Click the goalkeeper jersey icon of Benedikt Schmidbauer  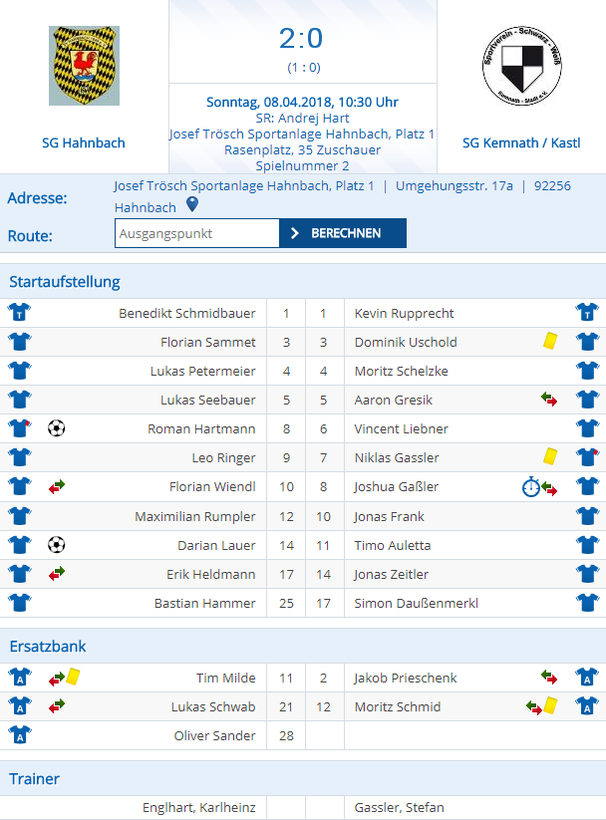[x=19, y=312]
